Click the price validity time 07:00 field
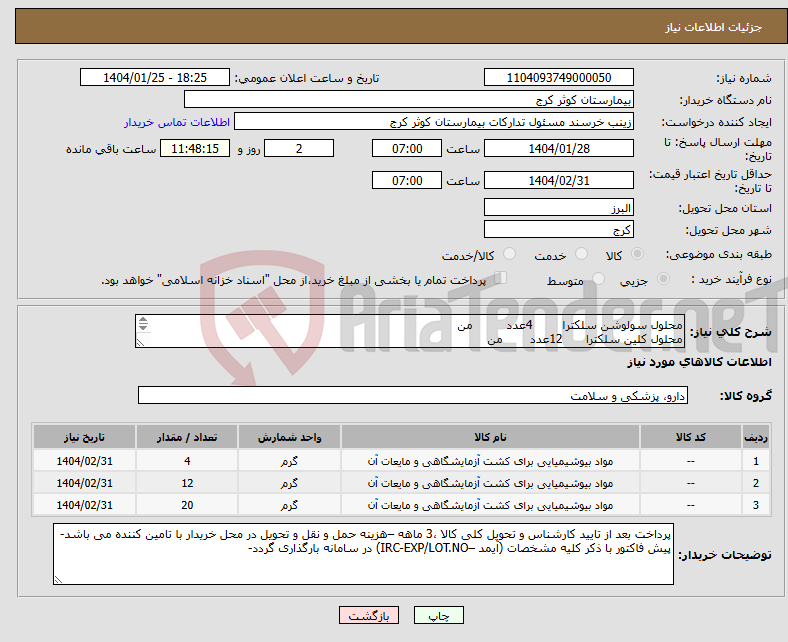Viewport: 788px width, 642px height. [407, 180]
